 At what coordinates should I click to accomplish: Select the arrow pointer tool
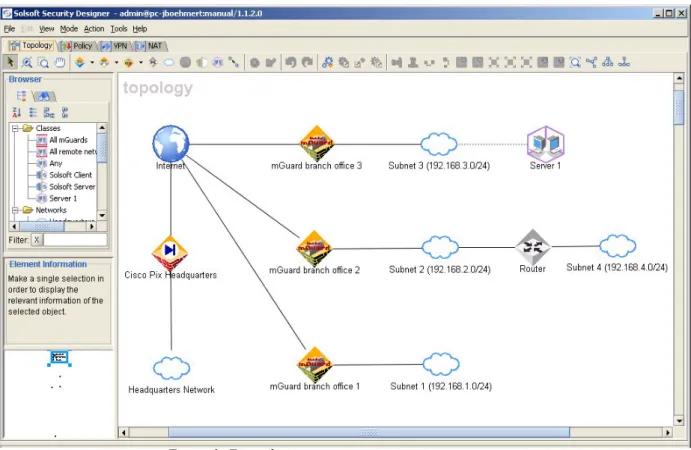pos(11,62)
